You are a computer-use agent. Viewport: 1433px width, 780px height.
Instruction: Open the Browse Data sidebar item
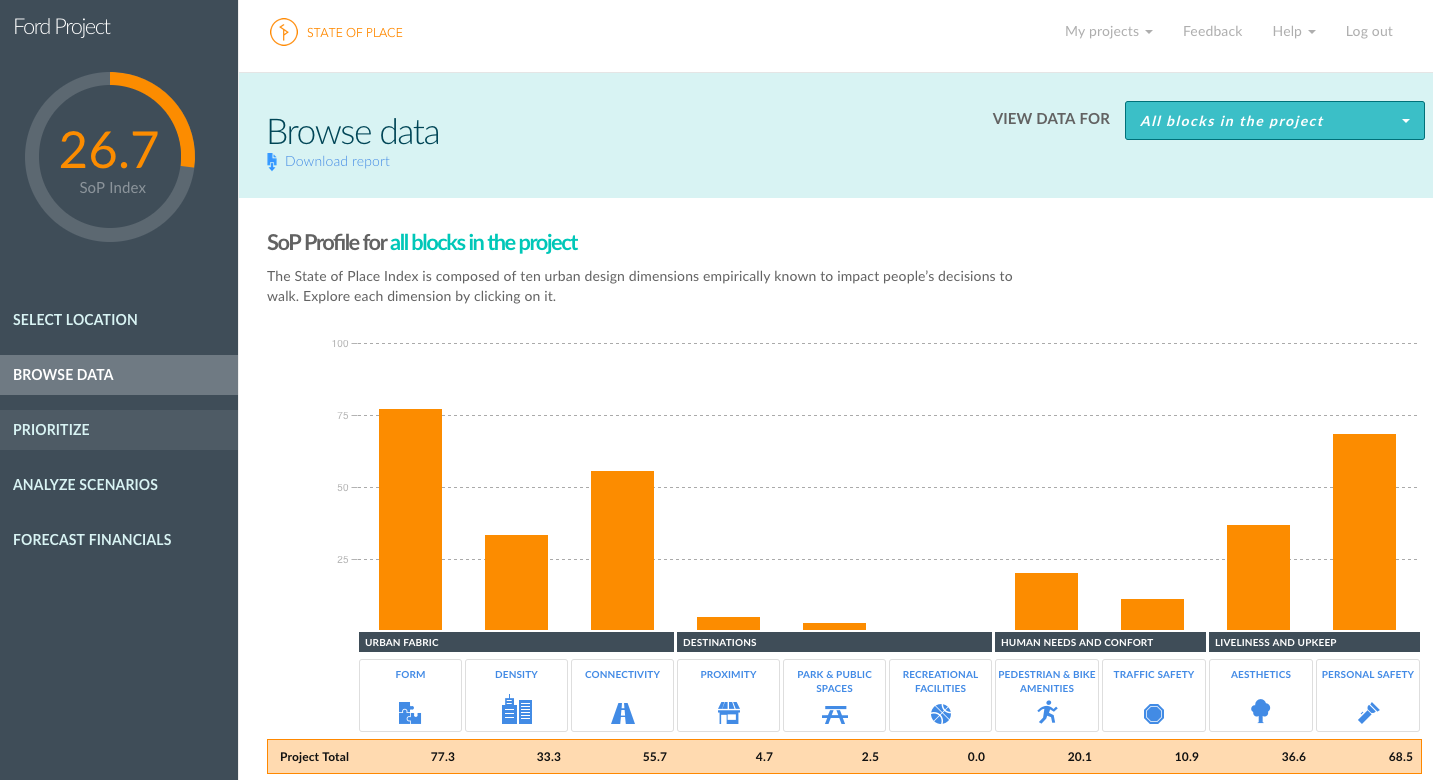point(119,375)
